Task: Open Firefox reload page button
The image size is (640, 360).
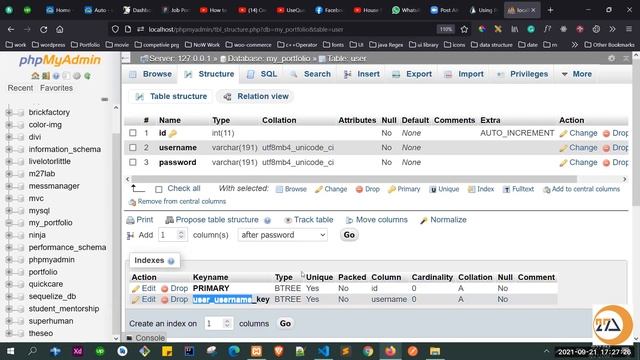Action: tap(44, 29)
